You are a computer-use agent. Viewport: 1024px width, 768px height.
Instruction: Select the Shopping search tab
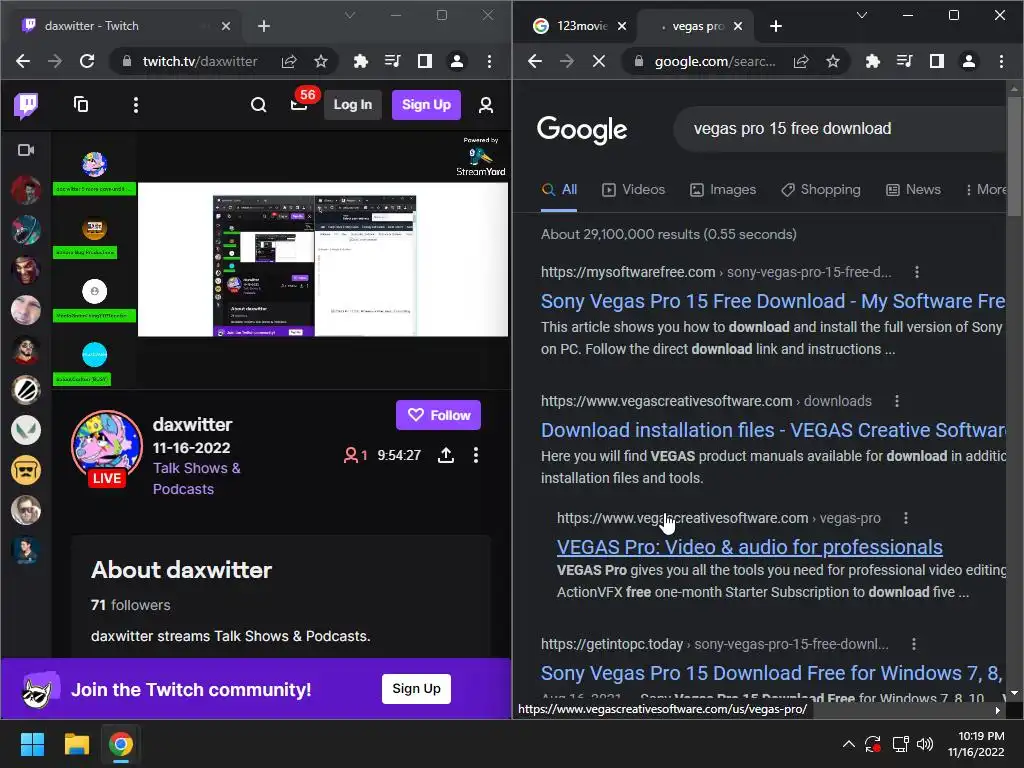coord(821,190)
